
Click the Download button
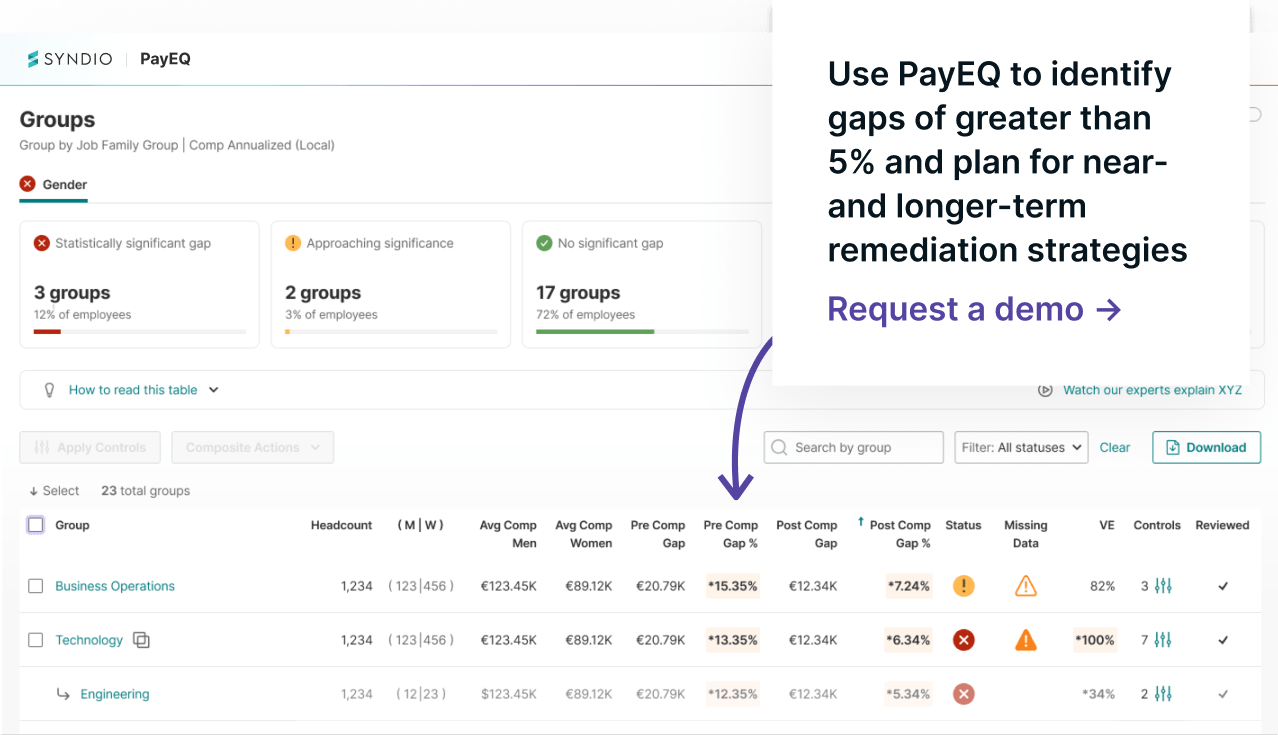tap(1207, 448)
